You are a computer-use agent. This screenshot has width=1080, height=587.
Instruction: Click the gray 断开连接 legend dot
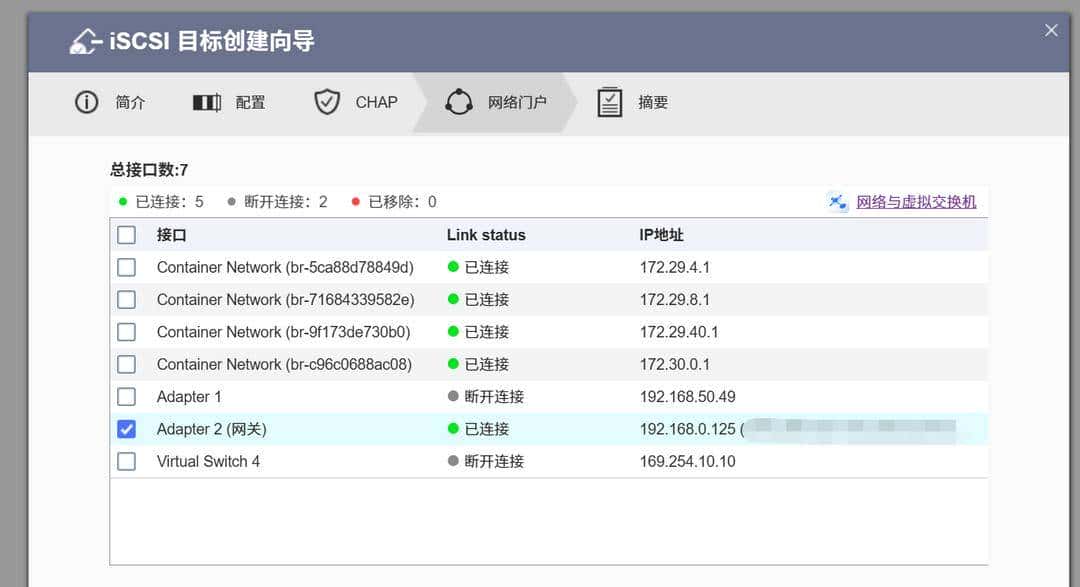[x=230, y=200]
